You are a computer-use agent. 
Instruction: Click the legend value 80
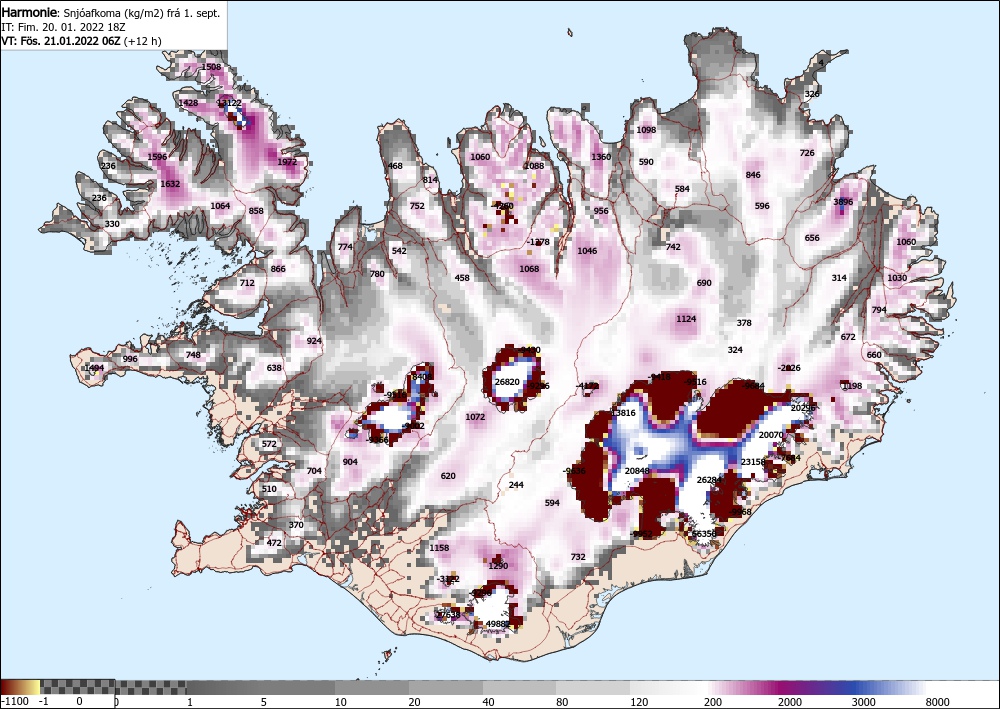tap(562, 702)
